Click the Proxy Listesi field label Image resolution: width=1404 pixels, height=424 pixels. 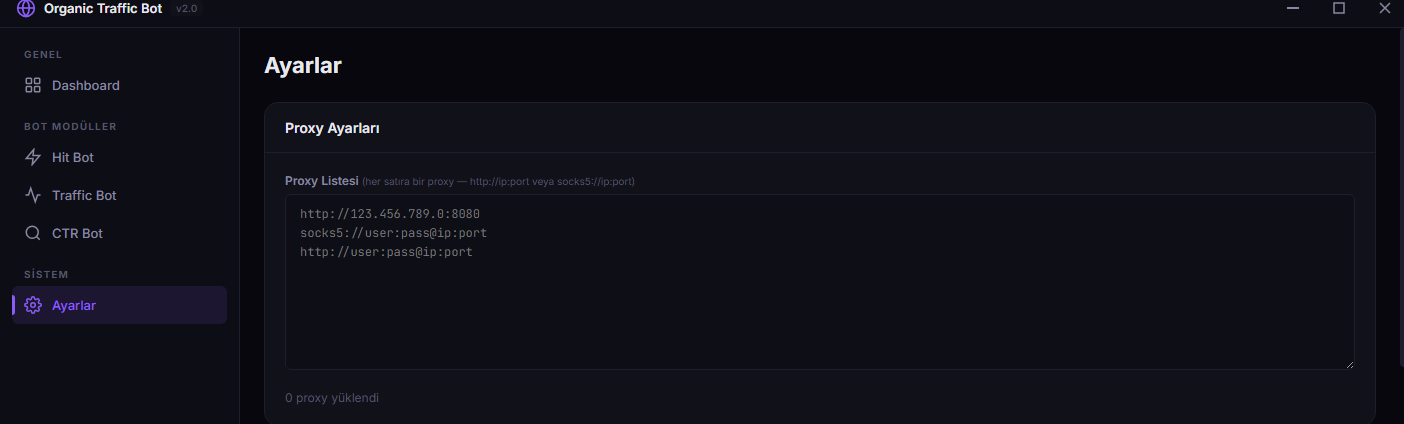point(321,181)
